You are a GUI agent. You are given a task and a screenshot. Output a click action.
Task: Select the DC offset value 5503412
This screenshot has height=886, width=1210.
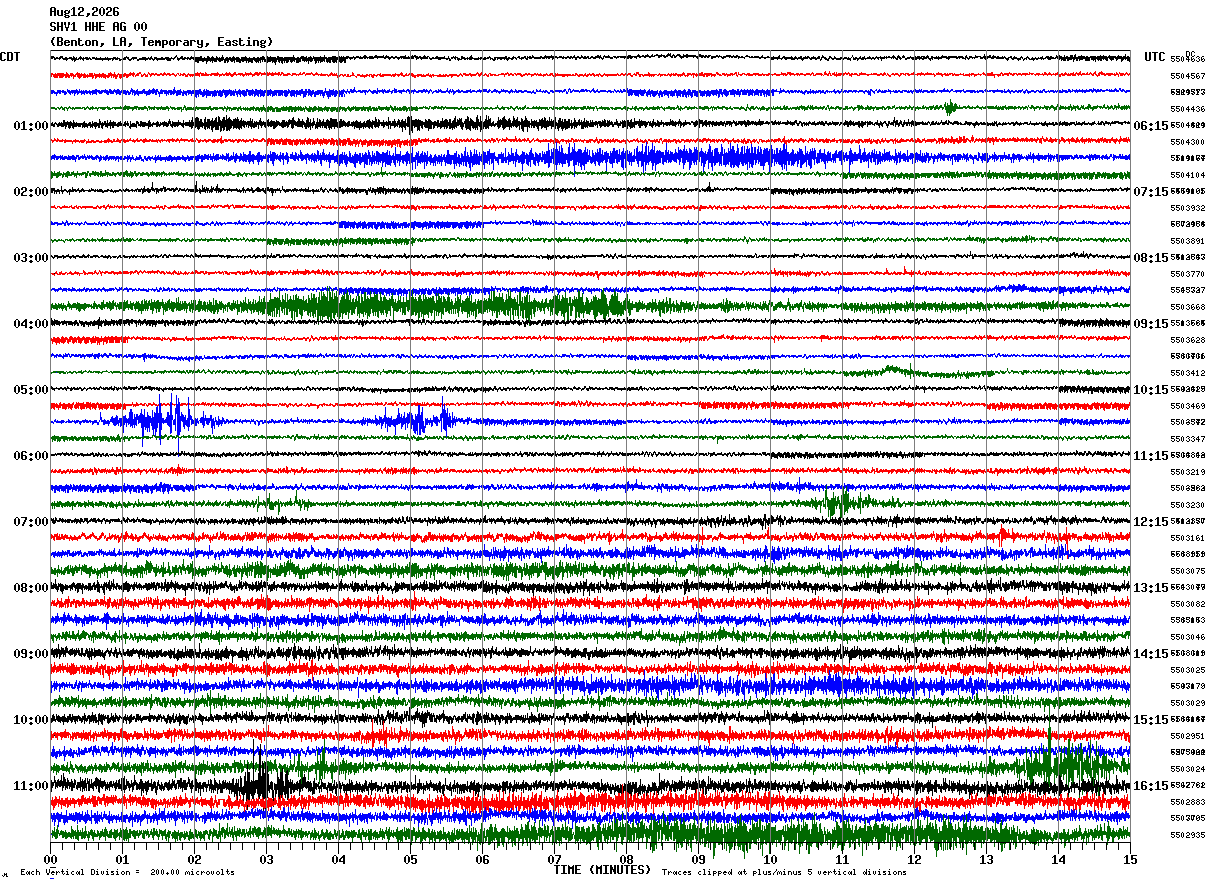click(1187, 373)
